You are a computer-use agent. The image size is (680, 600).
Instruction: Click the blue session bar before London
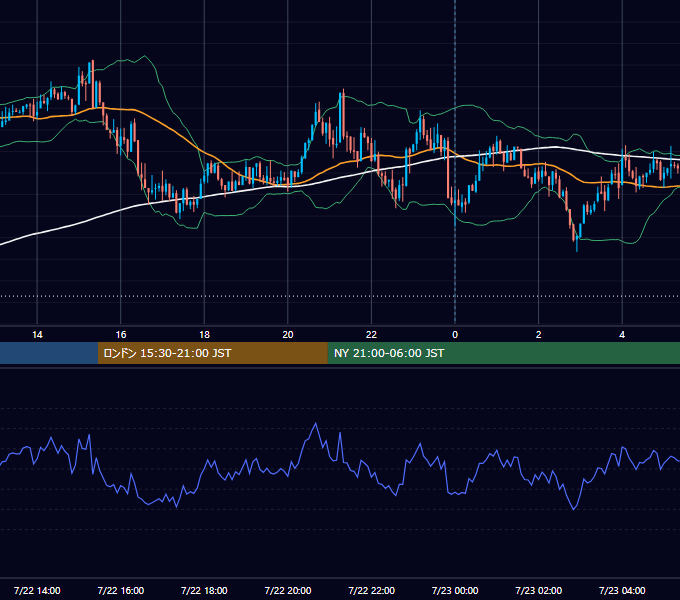(x=49, y=353)
